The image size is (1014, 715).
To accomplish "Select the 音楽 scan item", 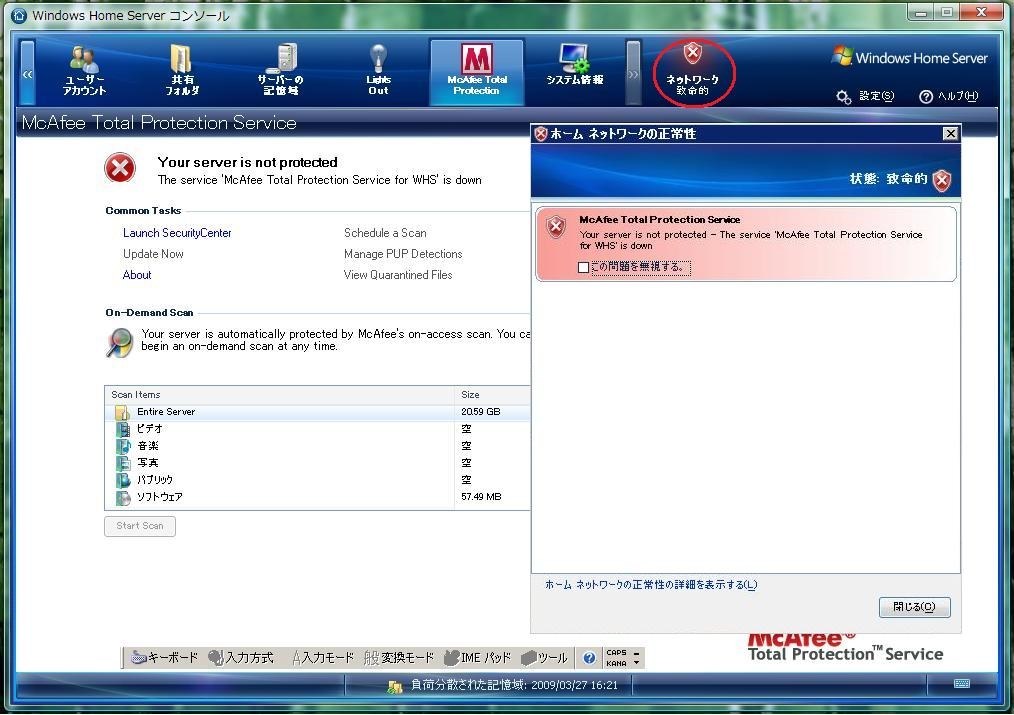I will coord(318,446).
